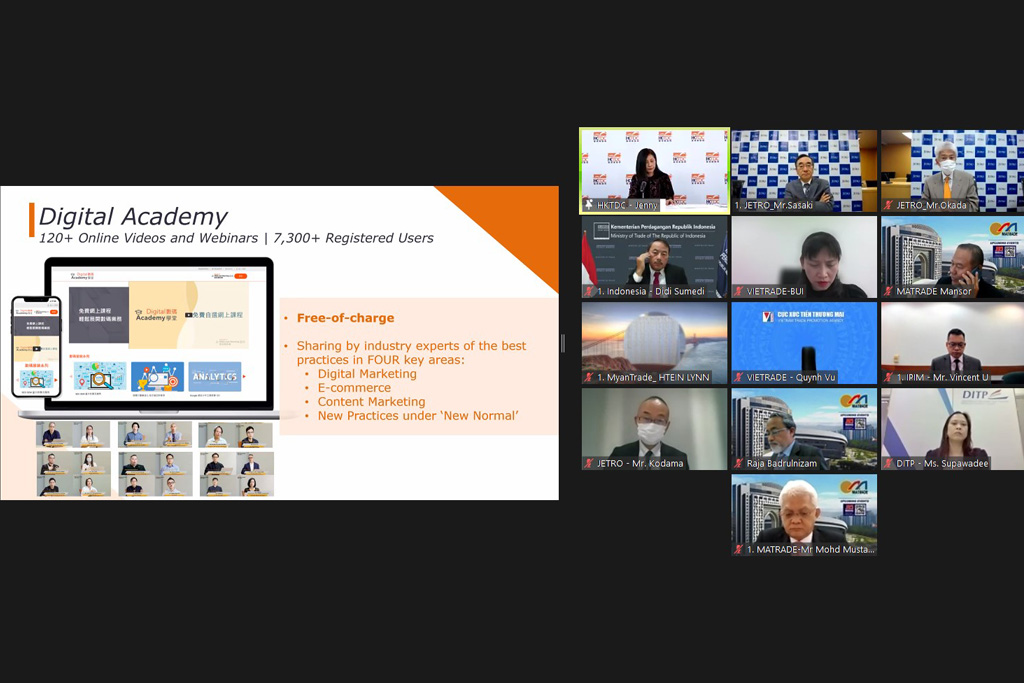Click the name label 'JETRO_Mr.Okada'
Screen dimensions: 1024x683
point(931,205)
